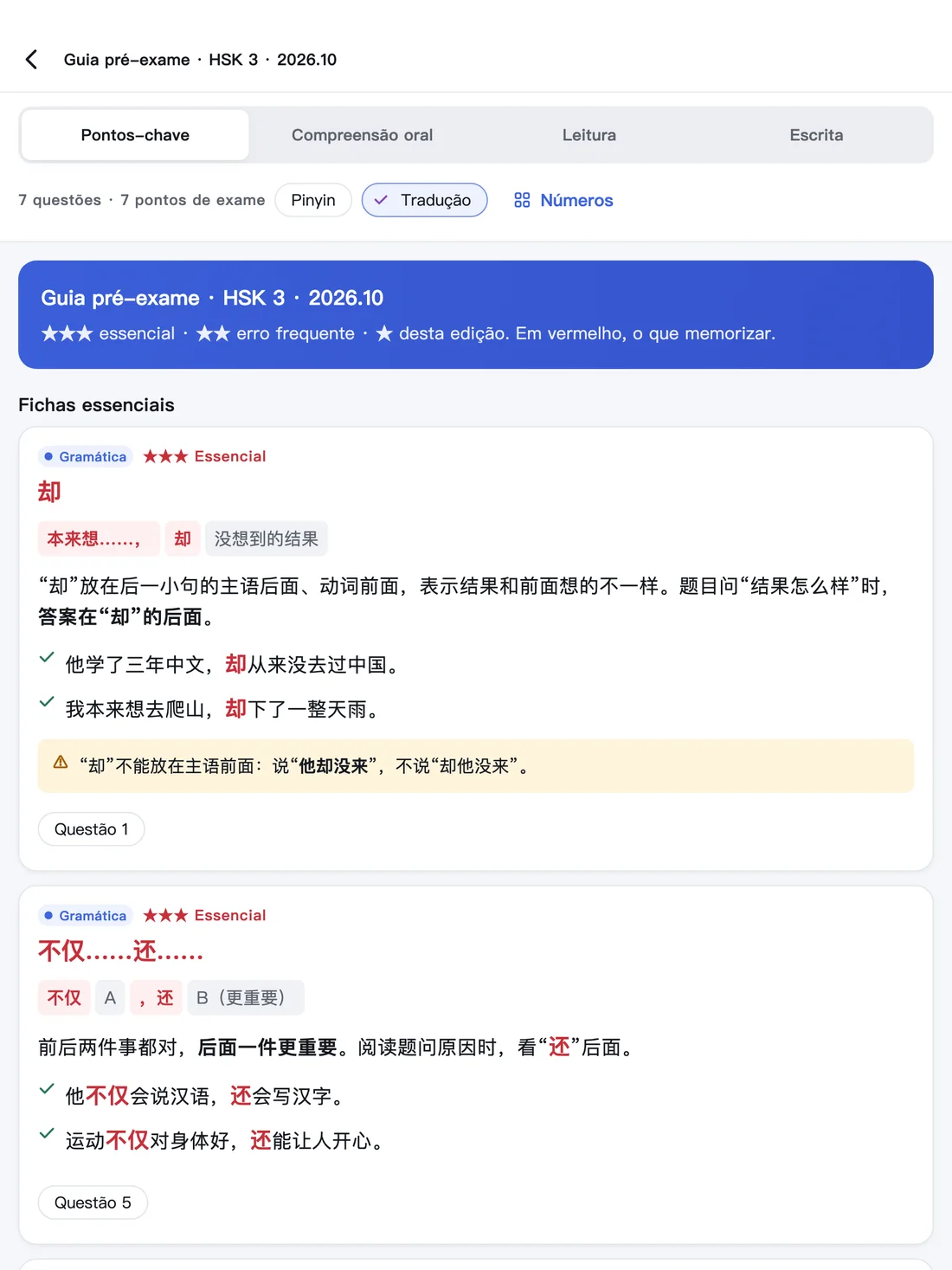
Task: Go back using the left arrow
Action: click(x=31, y=59)
